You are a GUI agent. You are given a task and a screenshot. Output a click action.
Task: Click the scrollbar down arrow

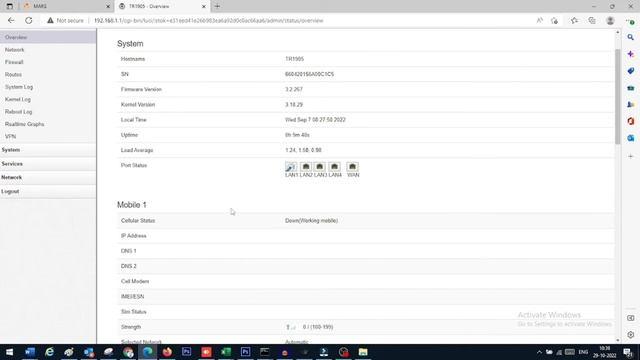pyautogui.click(x=618, y=340)
